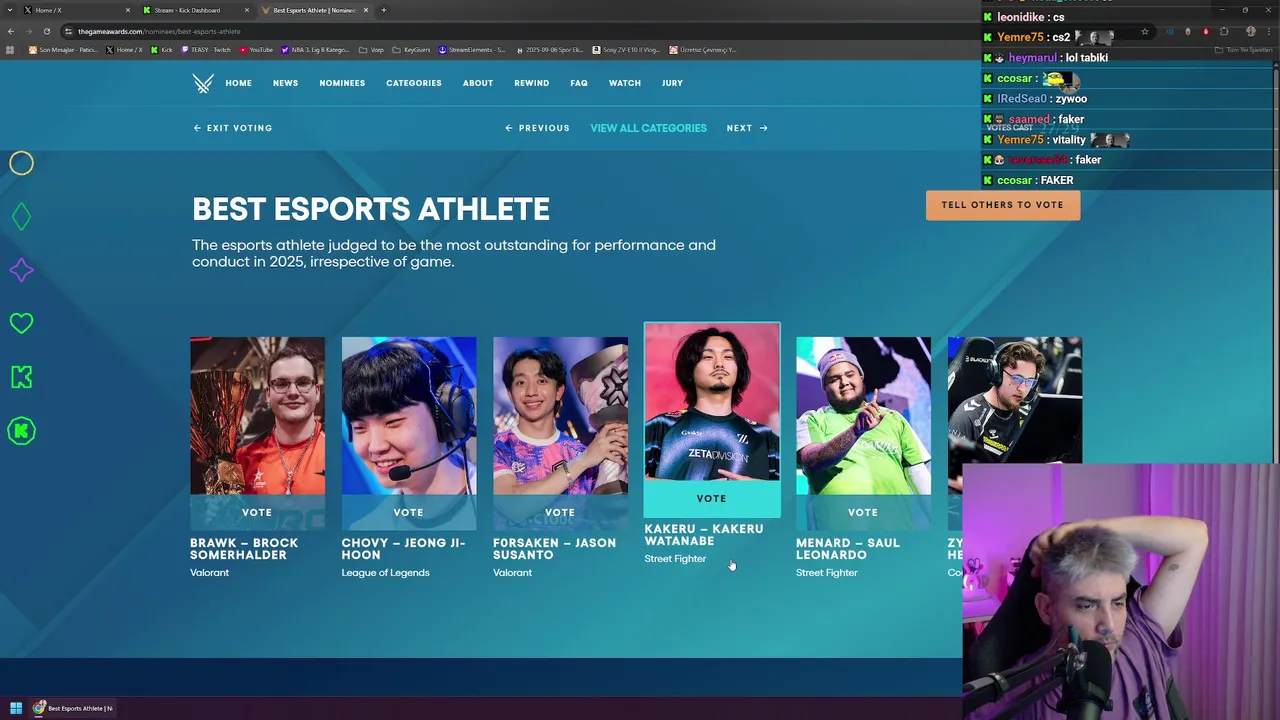Image resolution: width=1280 pixels, height=720 pixels.
Task: Open the bookmarks apps grid icon
Action: [10, 50]
